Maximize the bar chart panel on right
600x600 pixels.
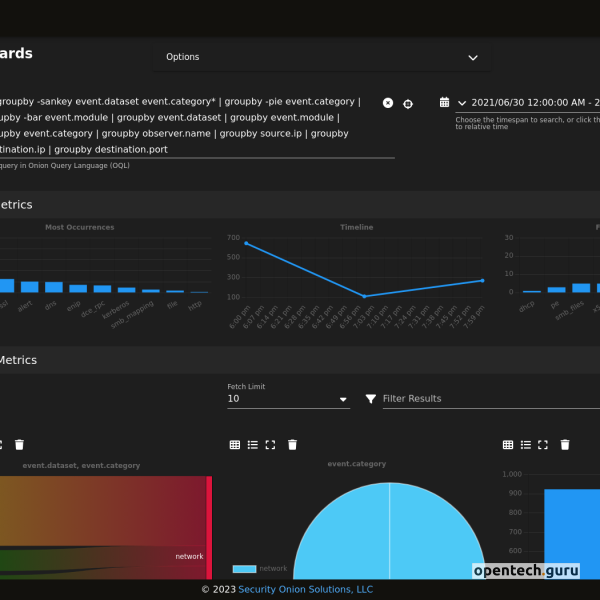(543, 445)
